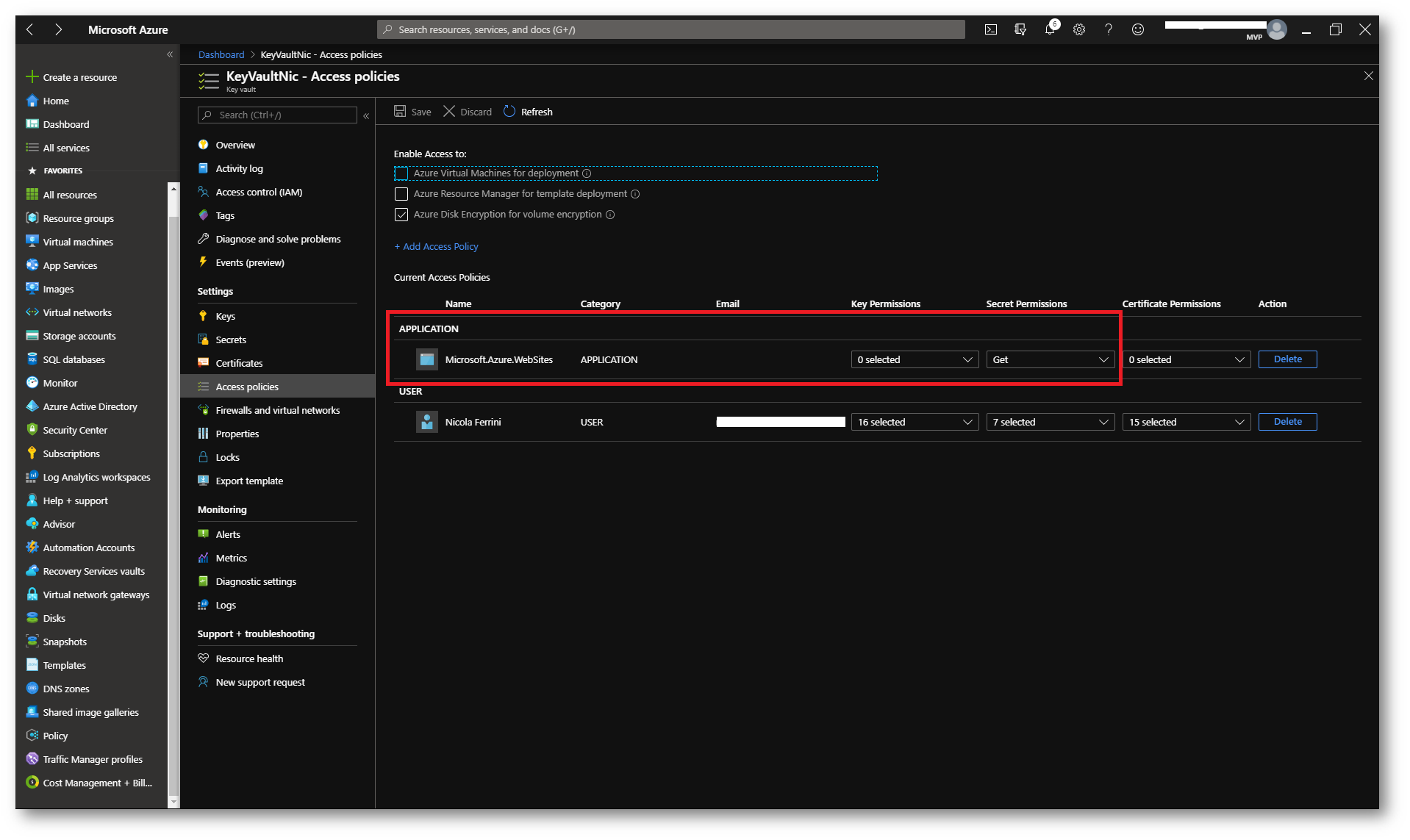Focus the top search resources box
Viewport: 1410px width, 840px height.
(671, 29)
